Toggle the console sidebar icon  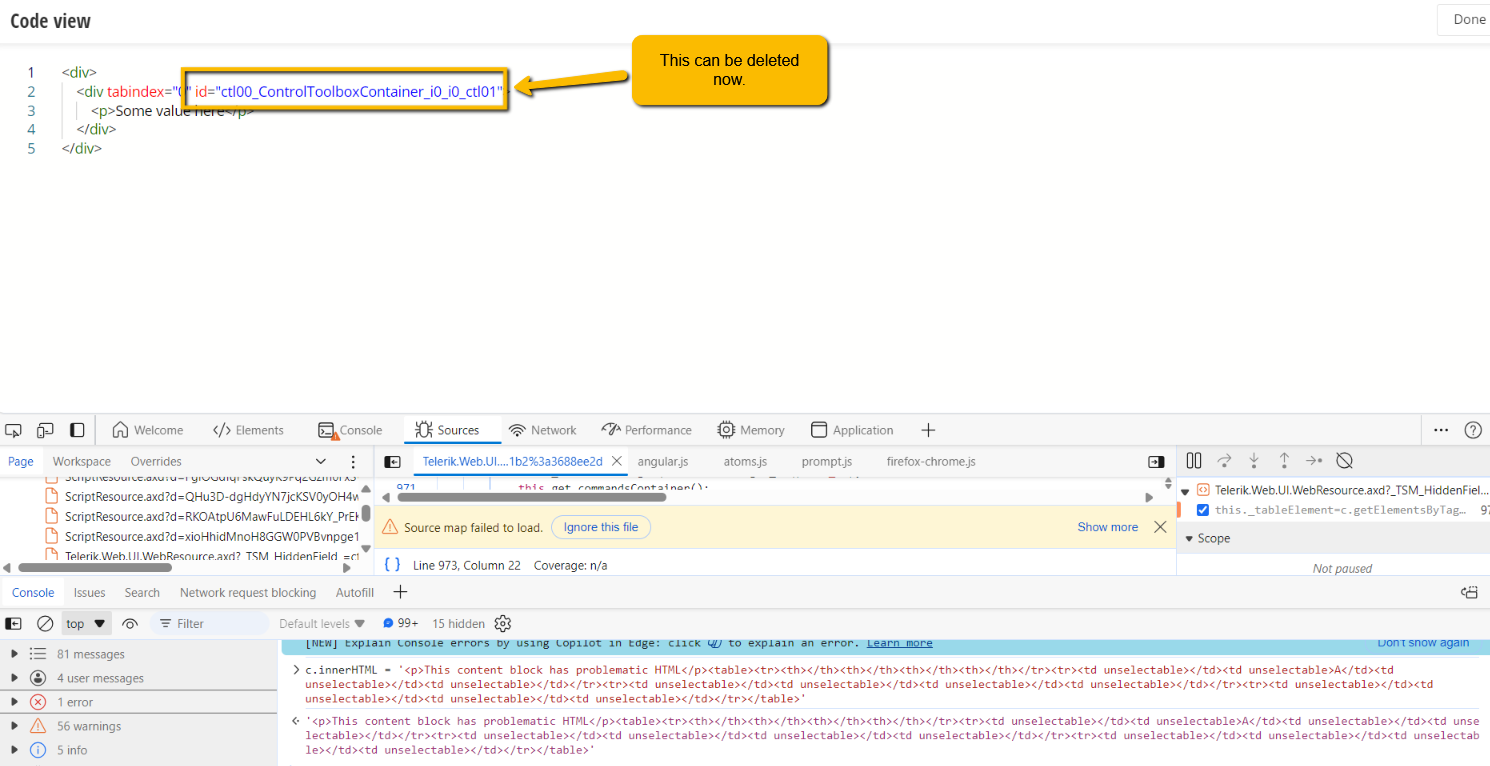[13, 623]
